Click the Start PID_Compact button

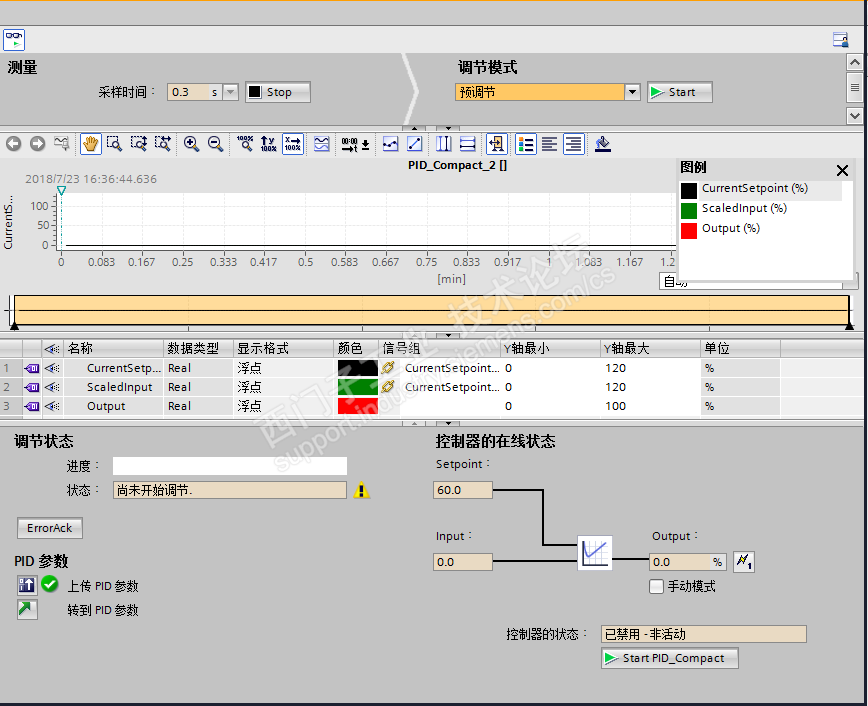click(670, 658)
